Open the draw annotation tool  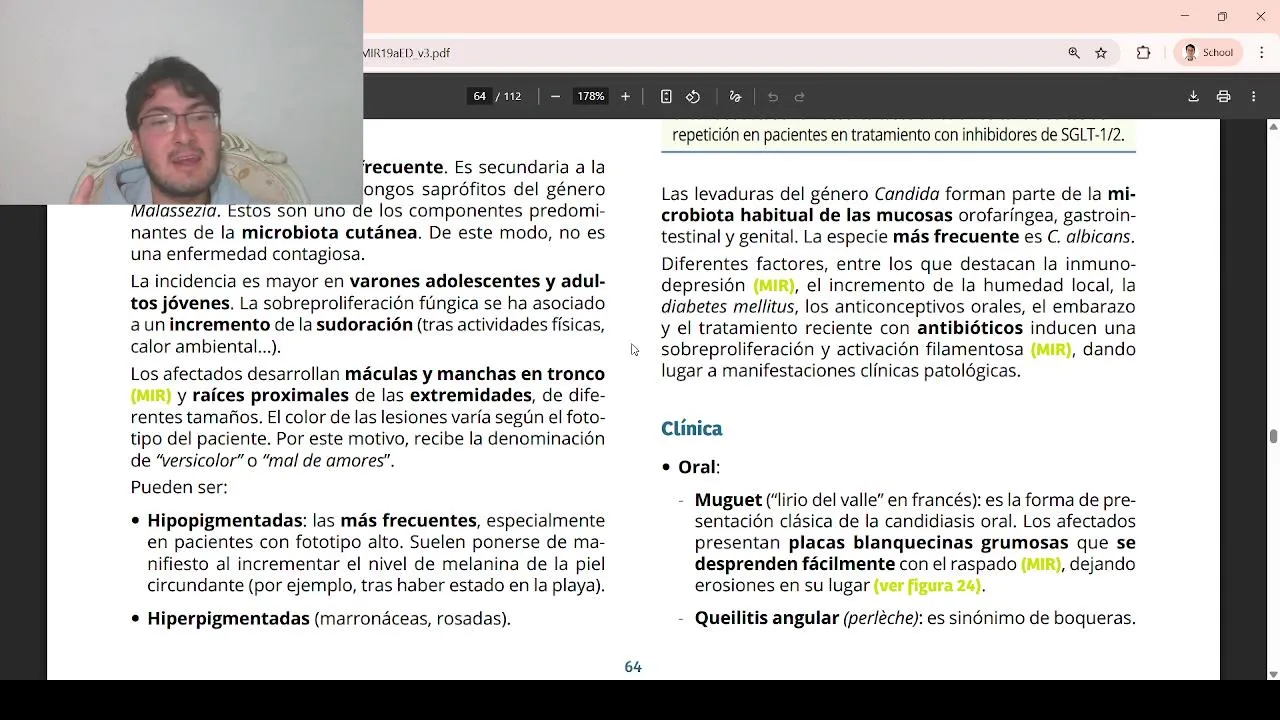pos(735,97)
